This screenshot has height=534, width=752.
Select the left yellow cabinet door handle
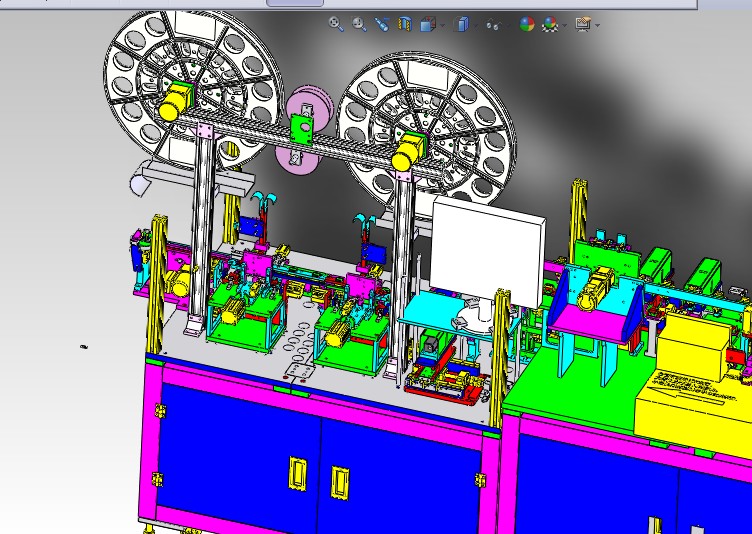click(297, 473)
